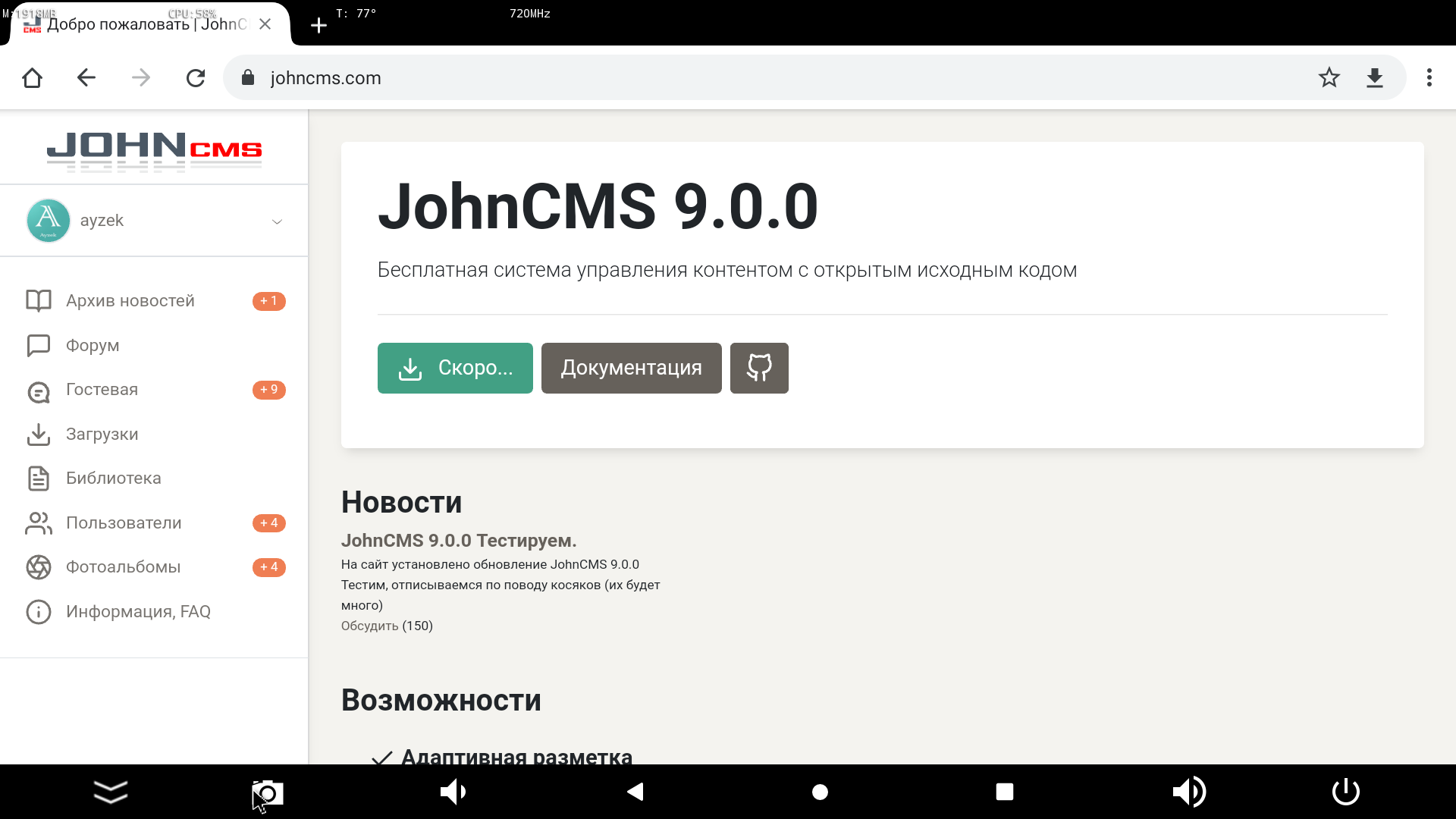The height and width of the screenshot is (819, 1456).
Task: Select Фотоальбомы sidebar entry
Action: (123, 567)
